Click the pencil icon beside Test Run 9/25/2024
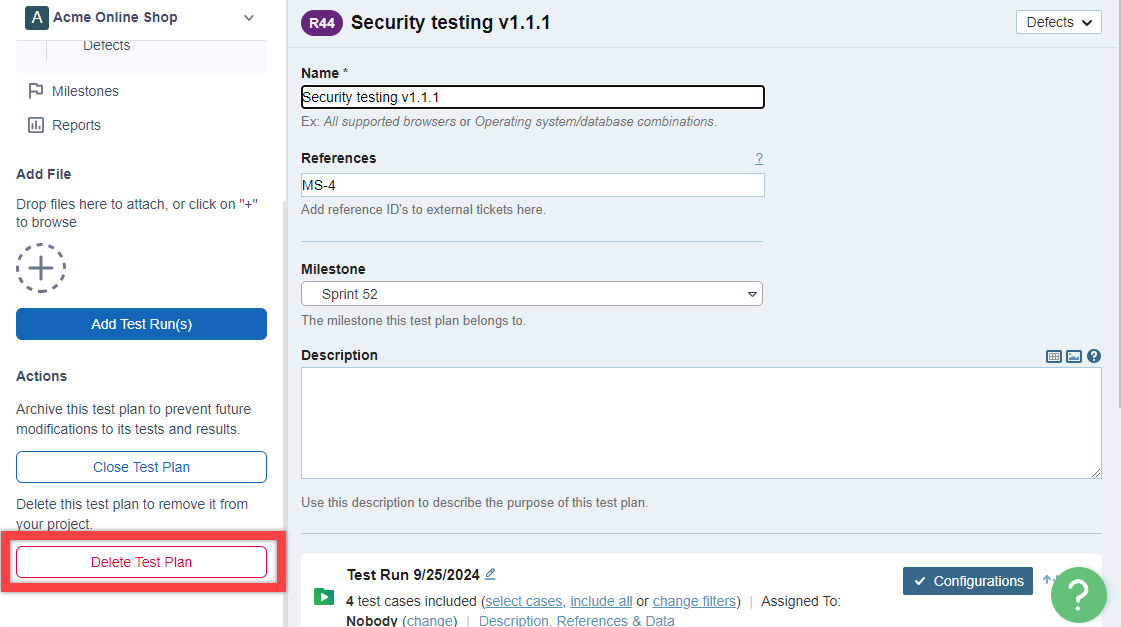This screenshot has height=627, width=1121. click(x=490, y=574)
